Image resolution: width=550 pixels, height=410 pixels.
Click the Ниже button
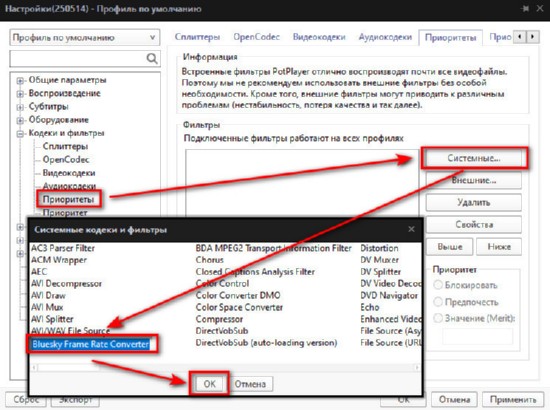[499, 247]
